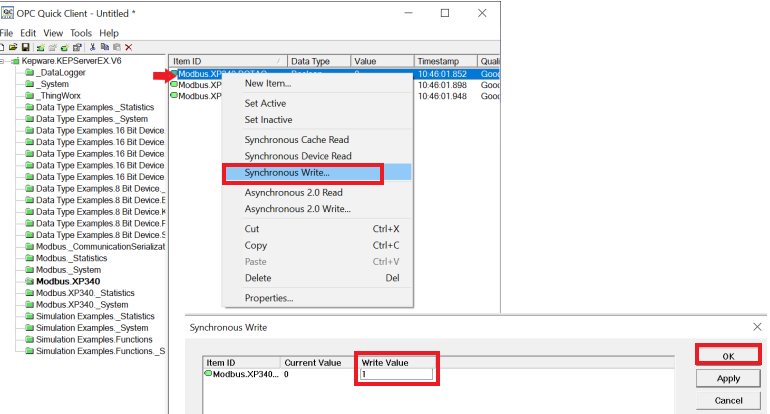This screenshot has width=770, height=414.
Task: Open the Properties toolbar icon
Action: (x=76, y=47)
